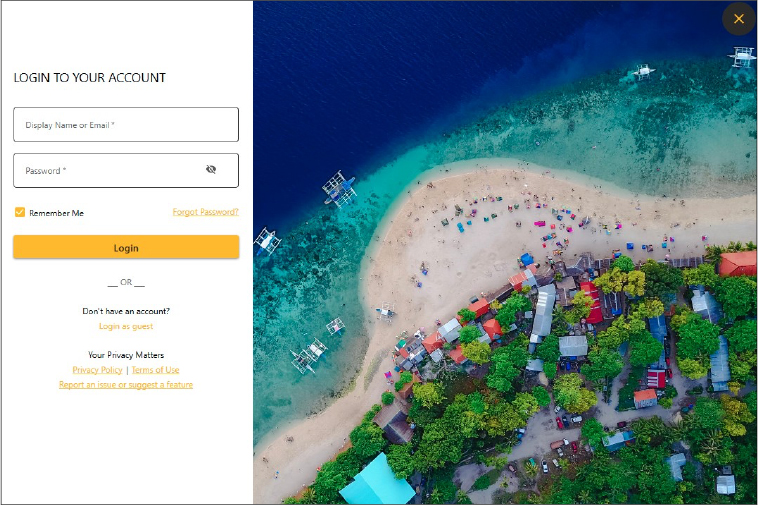Focus the Password input field
The height and width of the screenshot is (505, 758).
click(126, 171)
